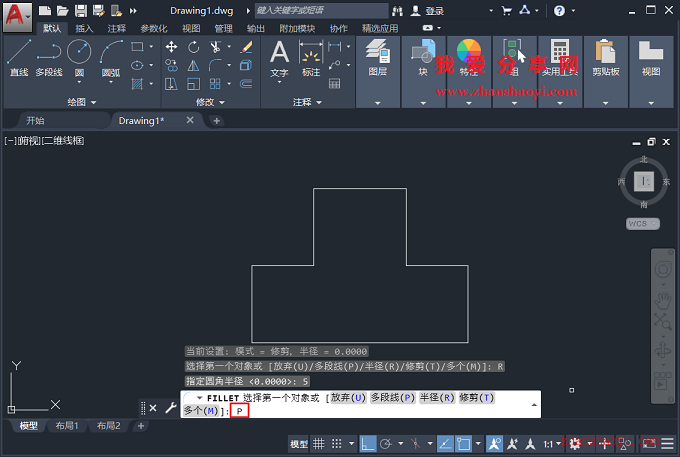Activate the Fillet tool

pyautogui.click(x=215, y=65)
